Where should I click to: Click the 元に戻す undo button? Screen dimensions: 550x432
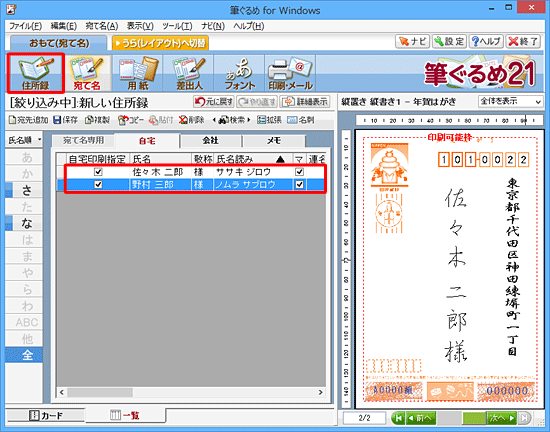coord(214,102)
